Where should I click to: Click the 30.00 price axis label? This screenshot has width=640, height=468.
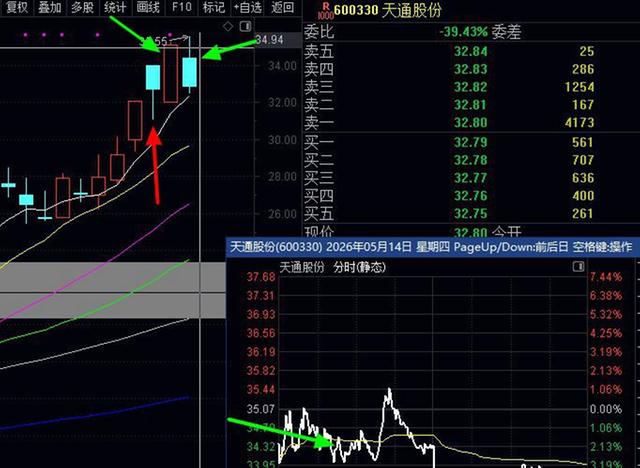click(282, 140)
